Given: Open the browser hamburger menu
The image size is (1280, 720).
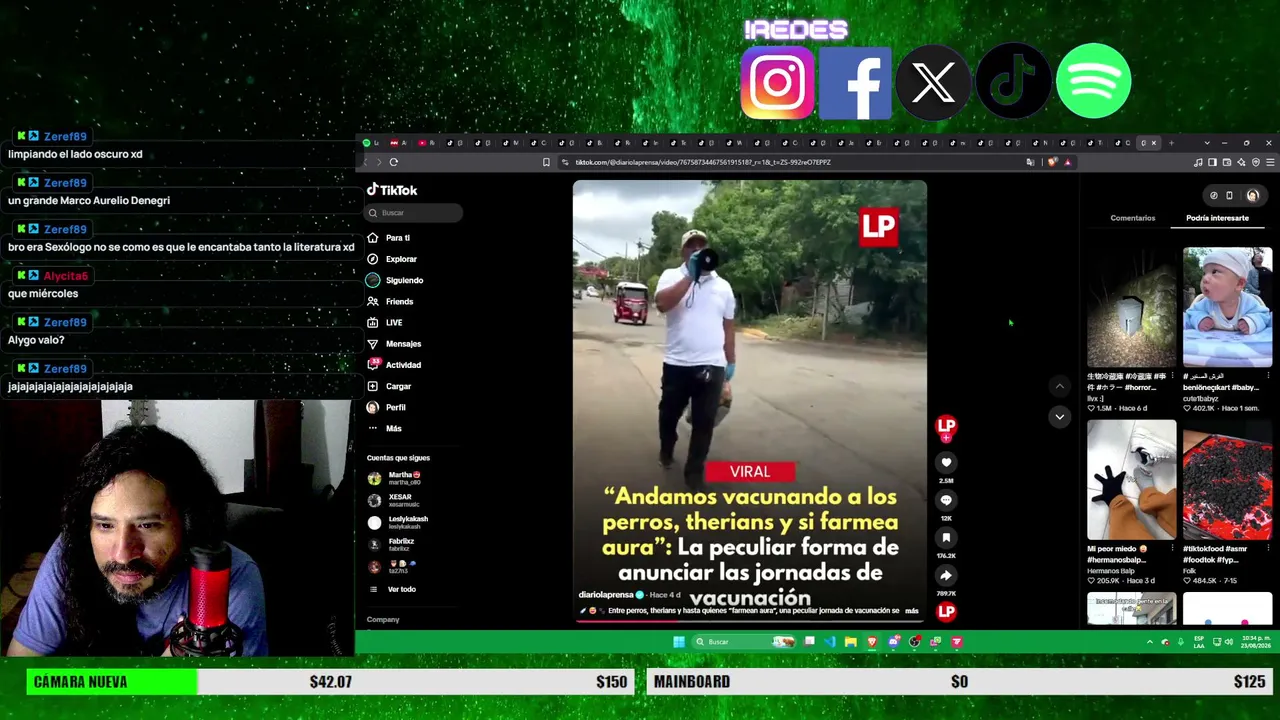Looking at the screenshot, I should tap(1270, 162).
